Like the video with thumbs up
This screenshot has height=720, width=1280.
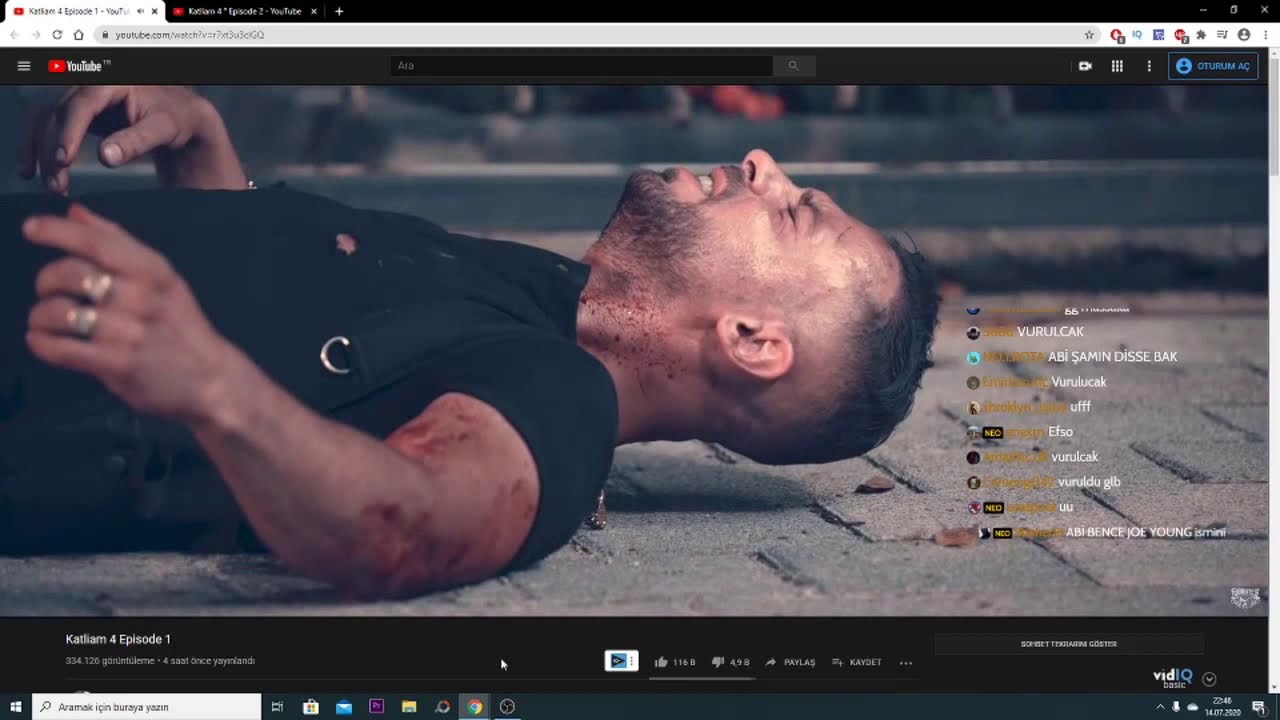click(675, 662)
